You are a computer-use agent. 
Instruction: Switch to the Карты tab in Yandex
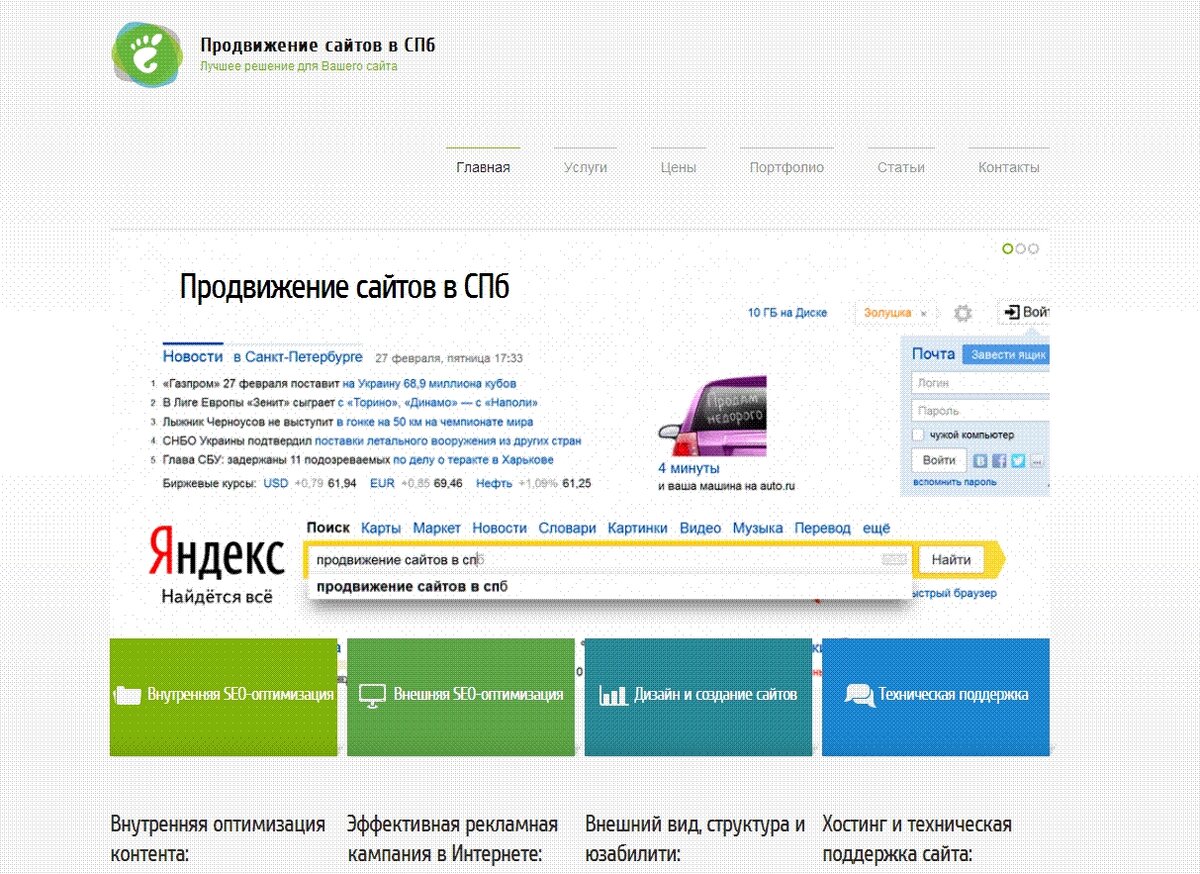381,528
